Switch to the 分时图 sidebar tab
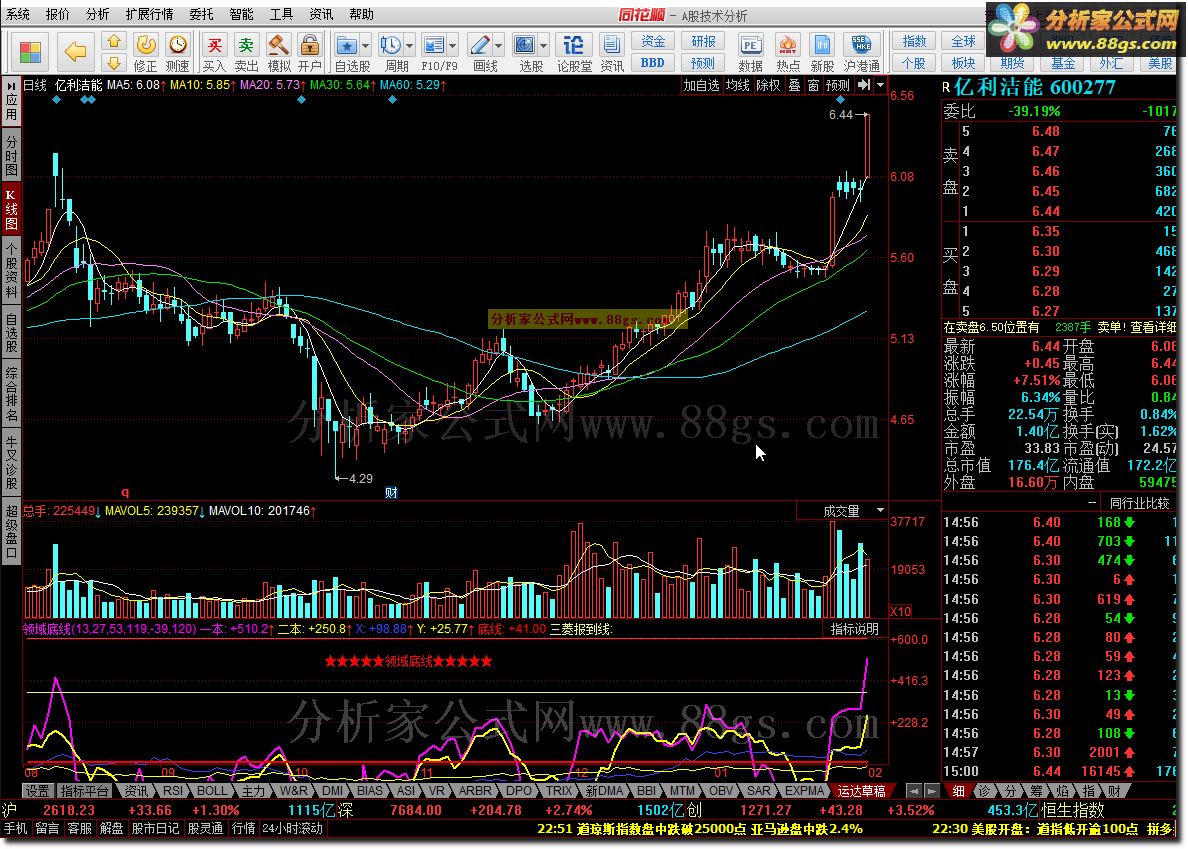The image size is (1188, 849). [x=11, y=155]
